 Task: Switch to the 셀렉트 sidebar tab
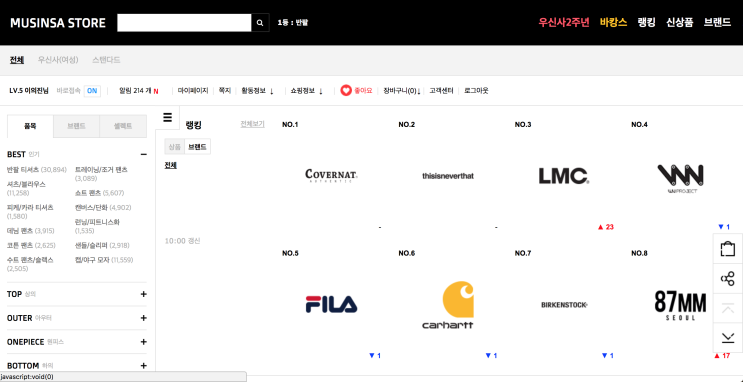point(123,126)
